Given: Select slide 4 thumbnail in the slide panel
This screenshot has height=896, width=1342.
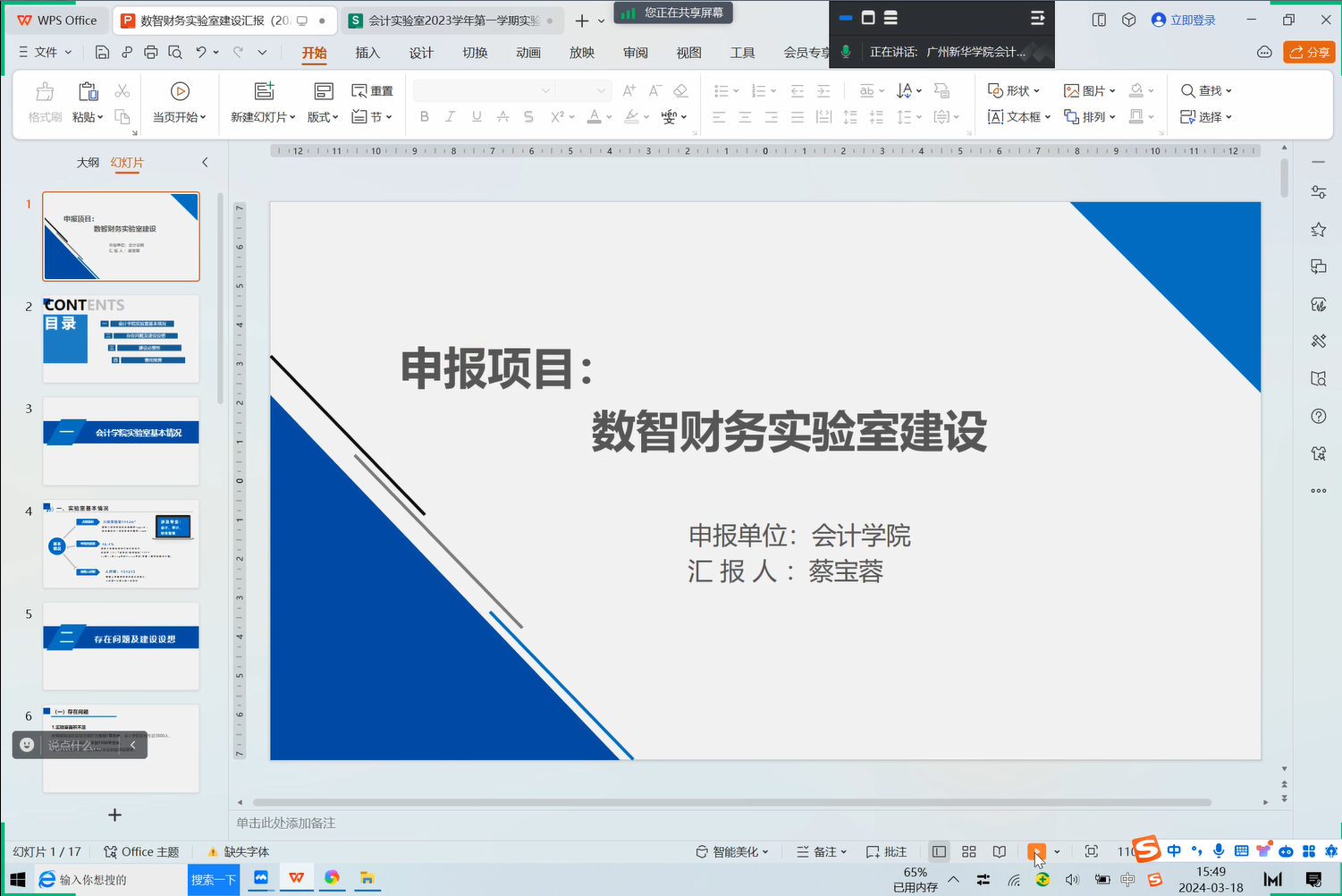Looking at the screenshot, I should (x=121, y=544).
